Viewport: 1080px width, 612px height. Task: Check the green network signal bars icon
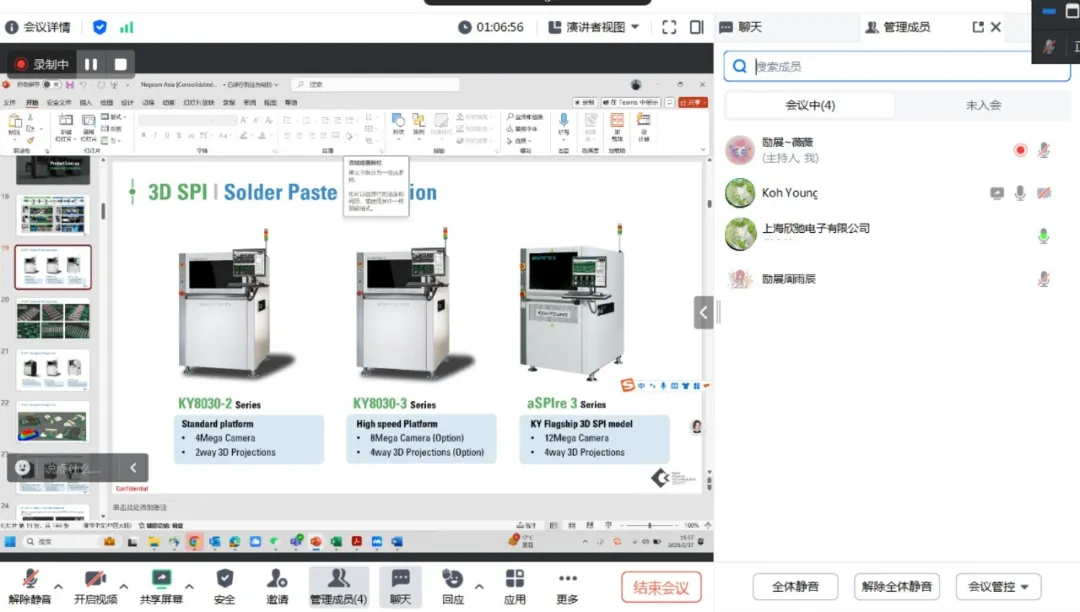(x=127, y=27)
